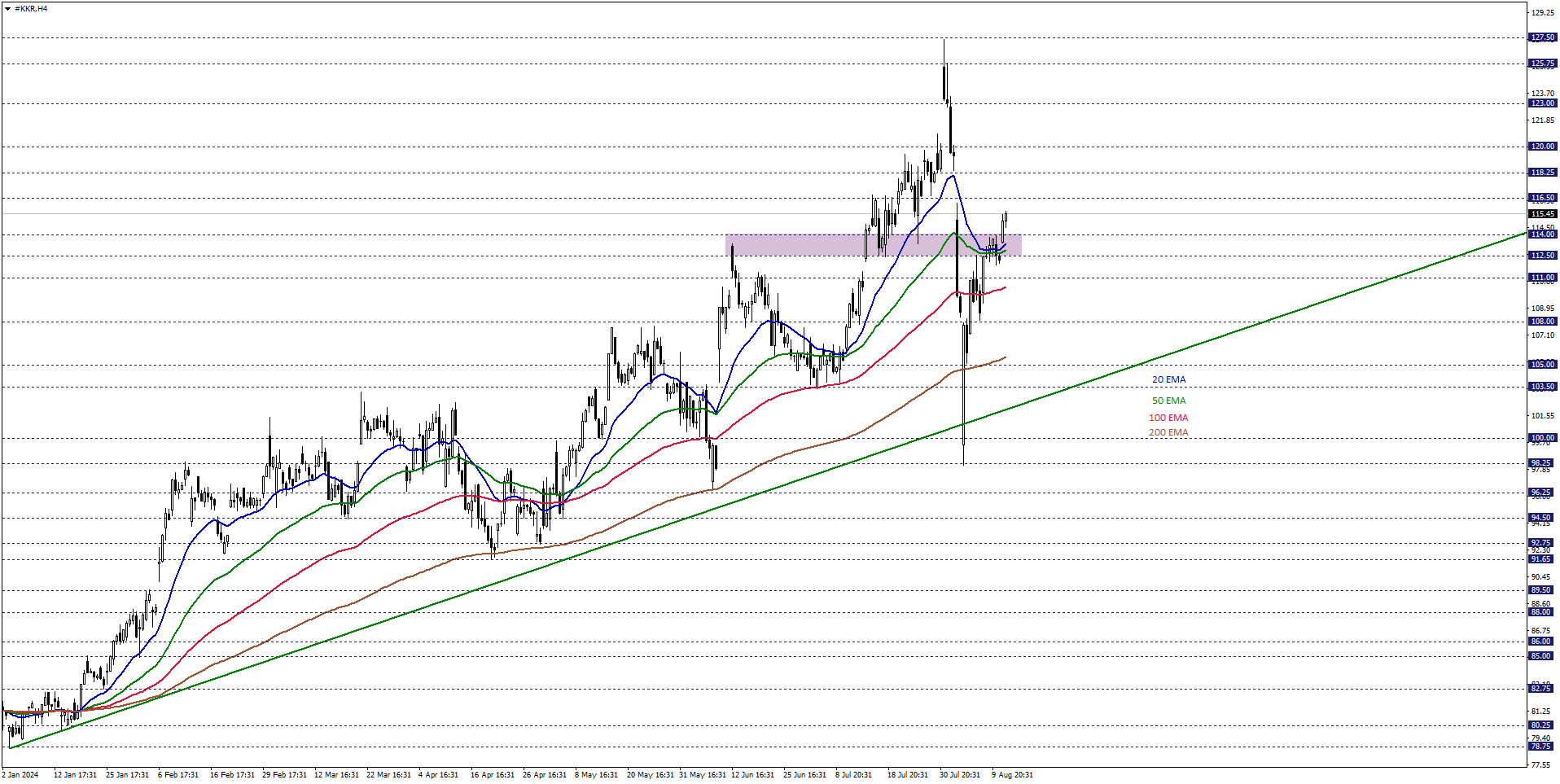Click the 116.50 price level label
Screen dimensions: 1560x784
tap(1543, 198)
